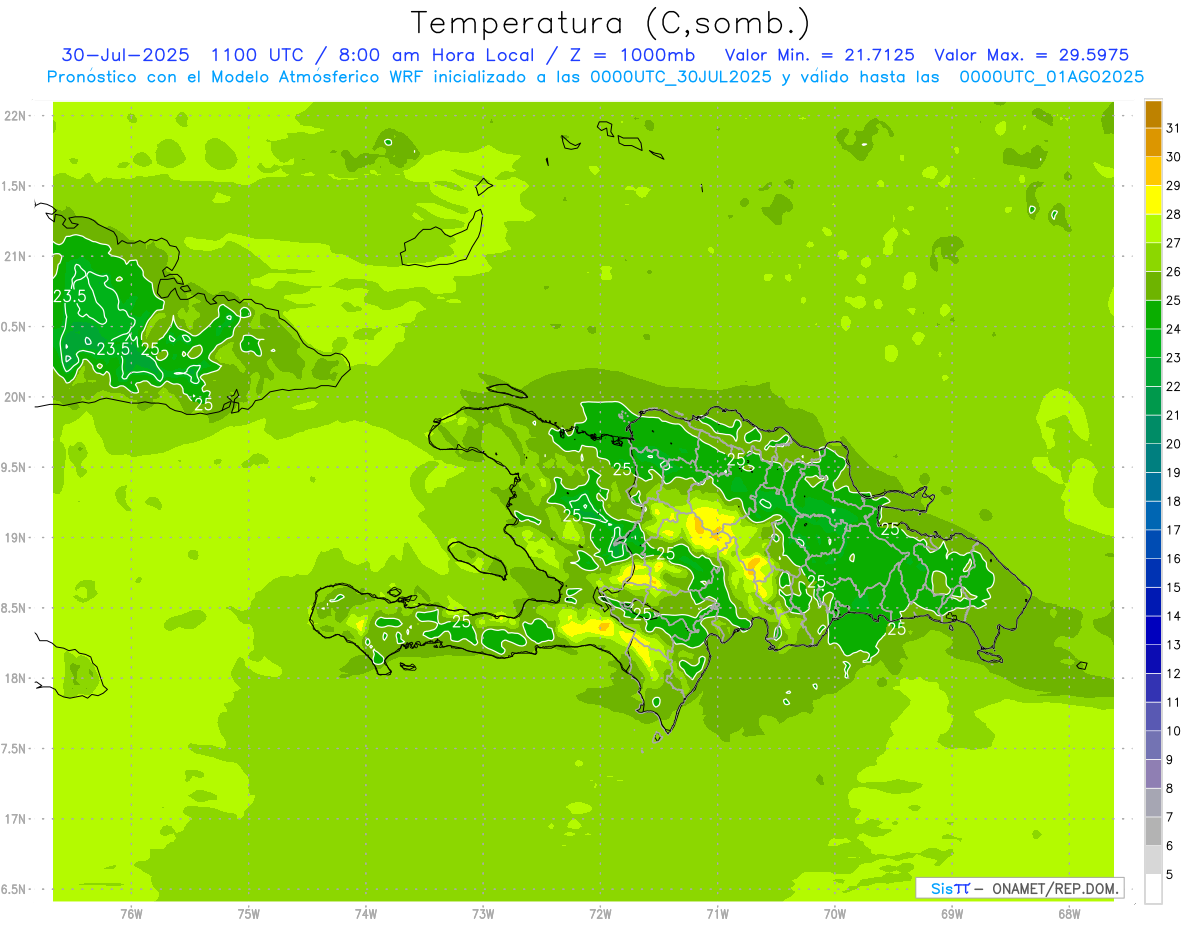
Task: Pick the darkest orange swatch atop the color scale
Action: point(1153,115)
